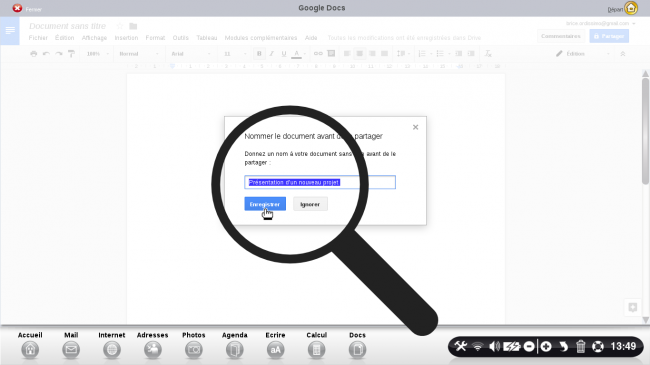Open the Aide menu
The image size is (650, 365).
click(x=311, y=38)
